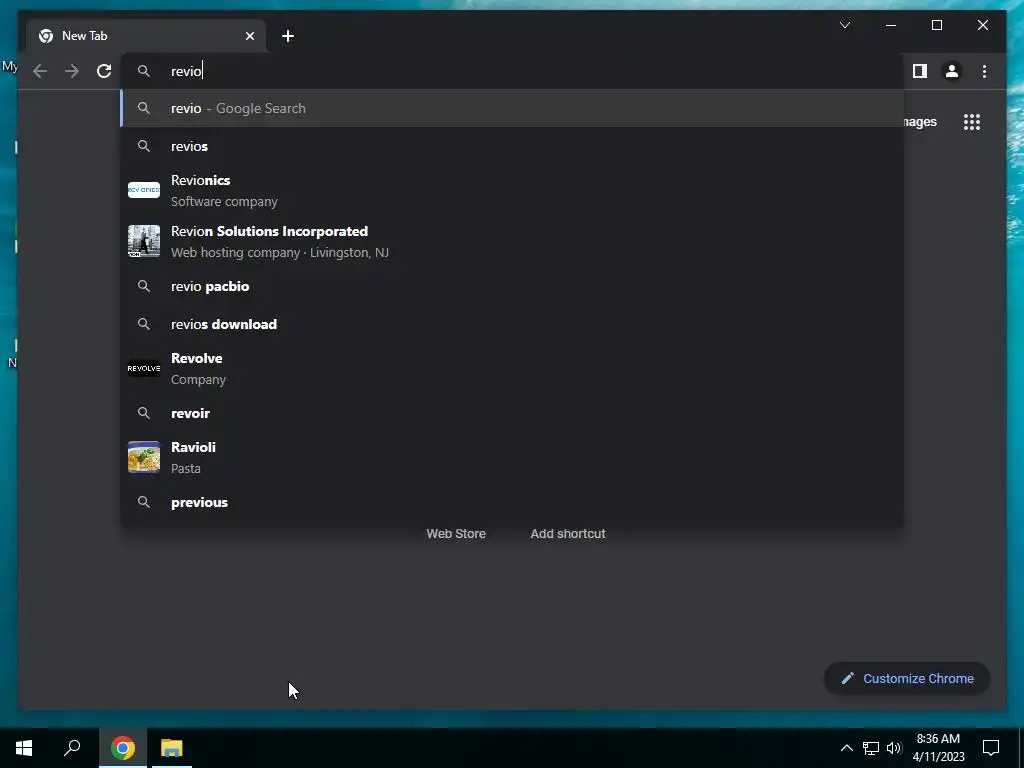
Task: Click the Revionics logo thumbnail
Action: pos(144,190)
